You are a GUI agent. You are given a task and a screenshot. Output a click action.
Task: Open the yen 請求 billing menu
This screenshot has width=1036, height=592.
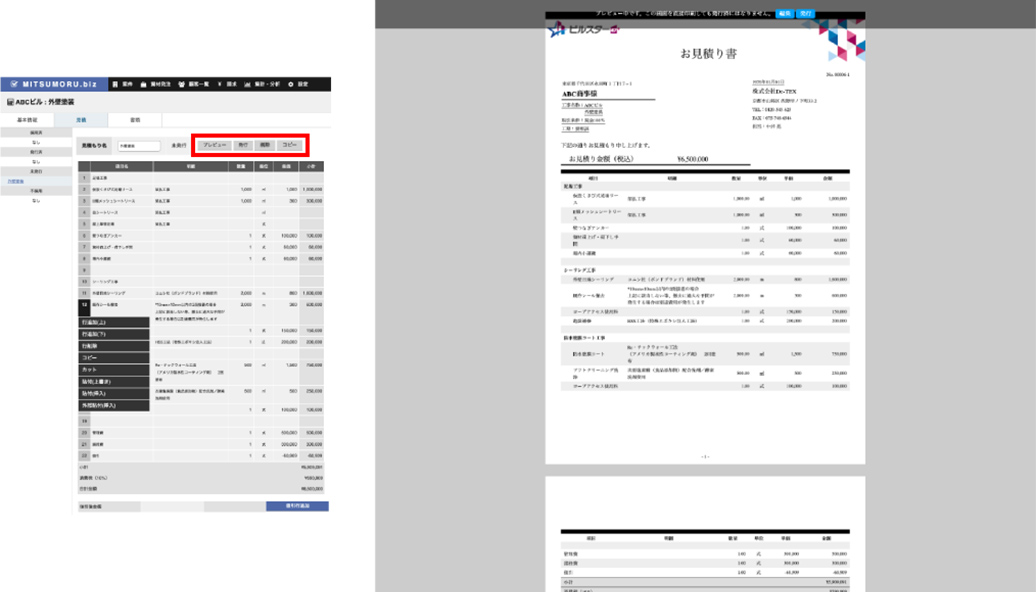point(229,84)
